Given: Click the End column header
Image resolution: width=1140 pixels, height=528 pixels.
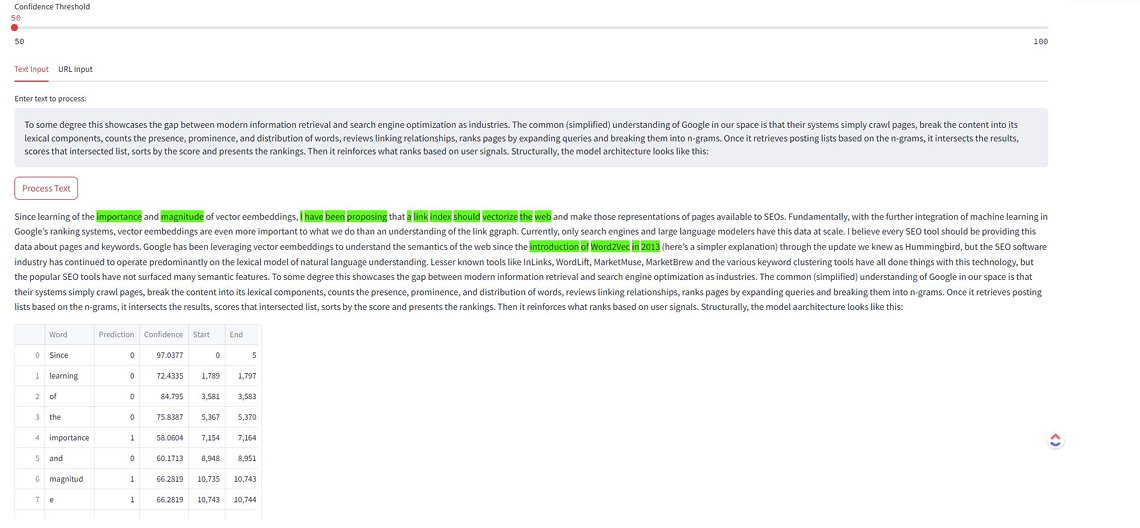Looking at the screenshot, I should [236, 334].
